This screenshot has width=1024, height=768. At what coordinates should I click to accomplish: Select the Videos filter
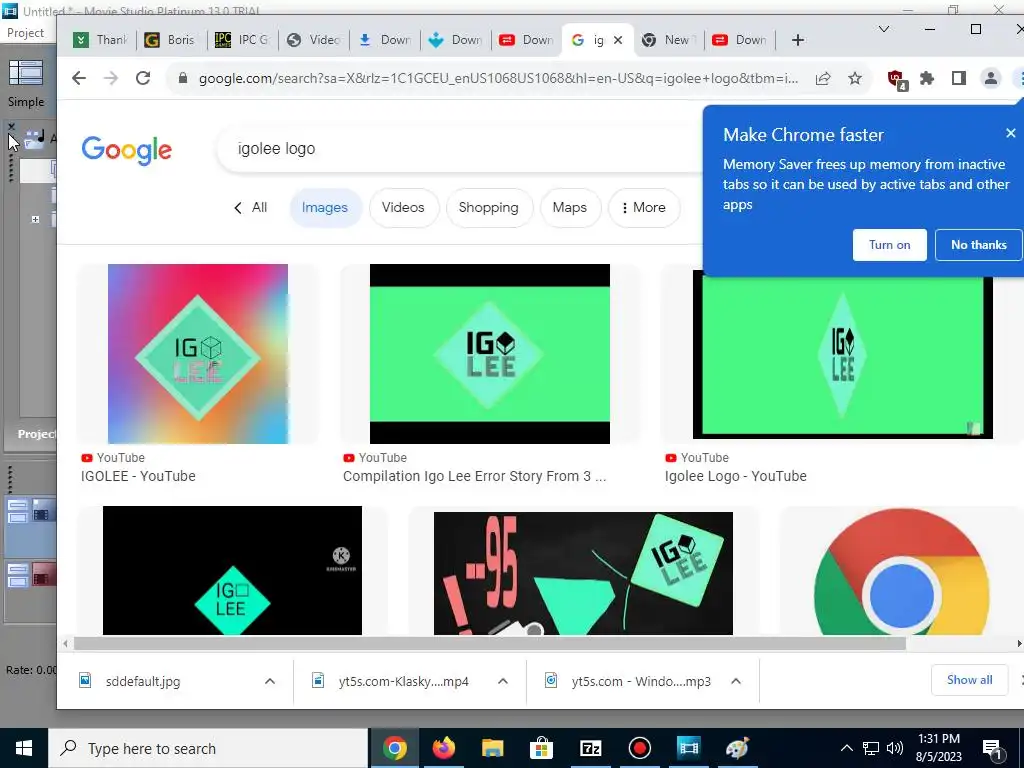coord(403,208)
